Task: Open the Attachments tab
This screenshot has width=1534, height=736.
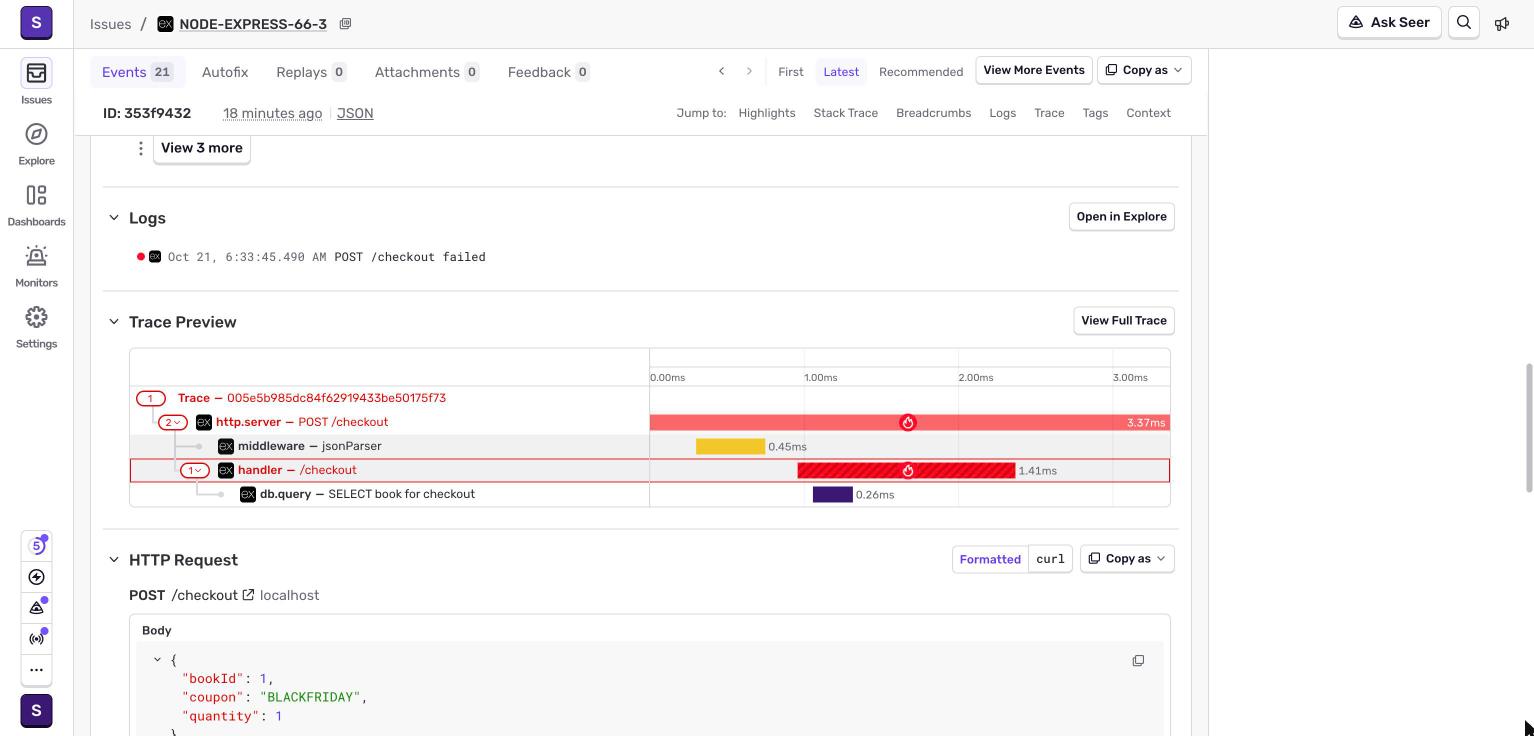Action: click(x=427, y=72)
